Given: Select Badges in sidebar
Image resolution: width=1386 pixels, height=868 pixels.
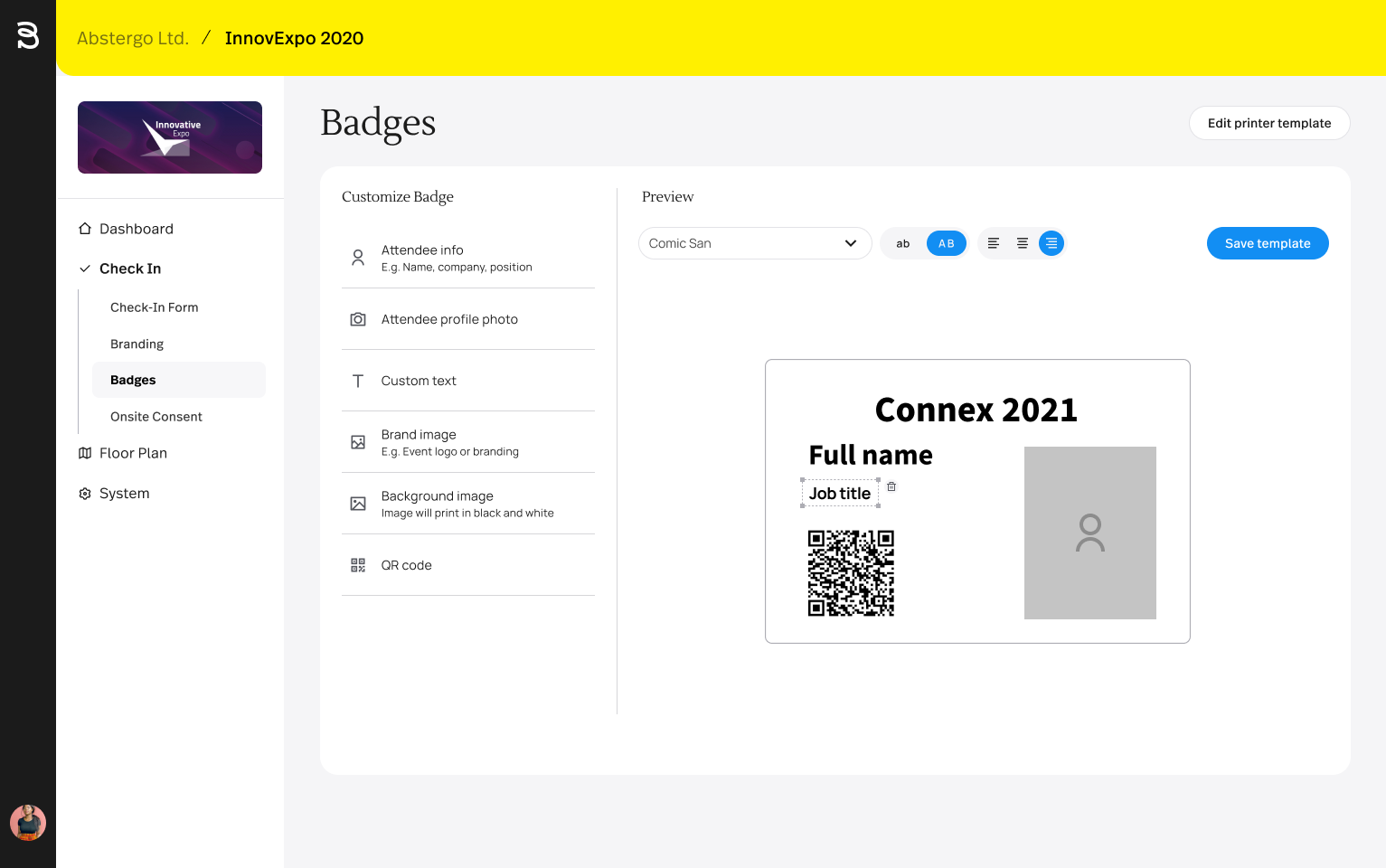Looking at the screenshot, I should click(179, 380).
